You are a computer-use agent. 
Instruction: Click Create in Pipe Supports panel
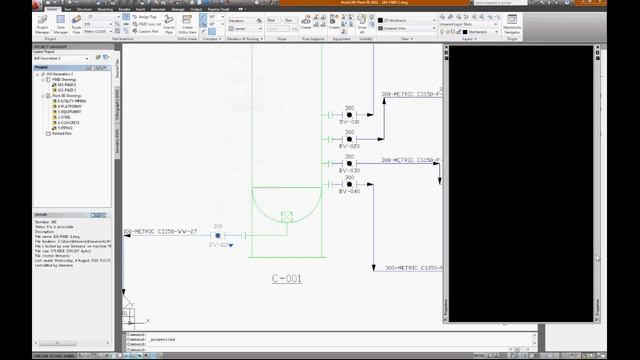306,22
